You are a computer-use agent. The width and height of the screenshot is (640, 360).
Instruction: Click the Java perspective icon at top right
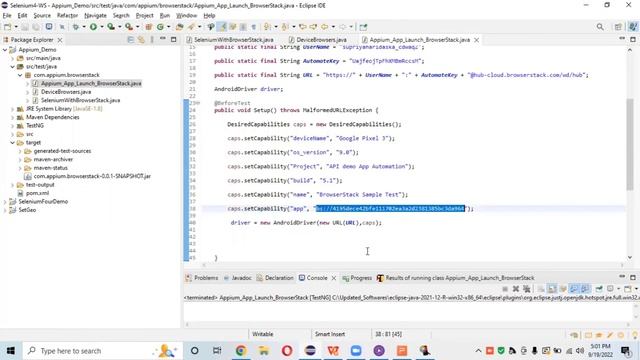coord(633,27)
